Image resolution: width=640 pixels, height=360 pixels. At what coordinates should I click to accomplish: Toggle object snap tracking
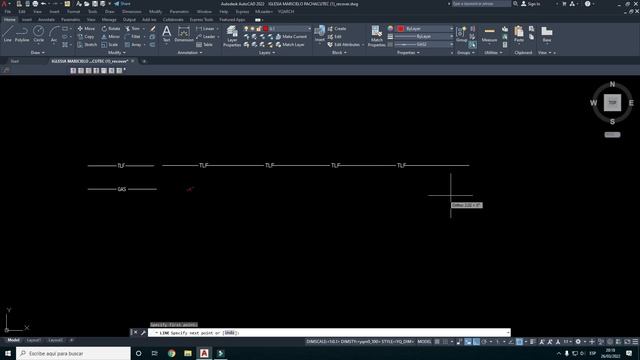[511, 342]
